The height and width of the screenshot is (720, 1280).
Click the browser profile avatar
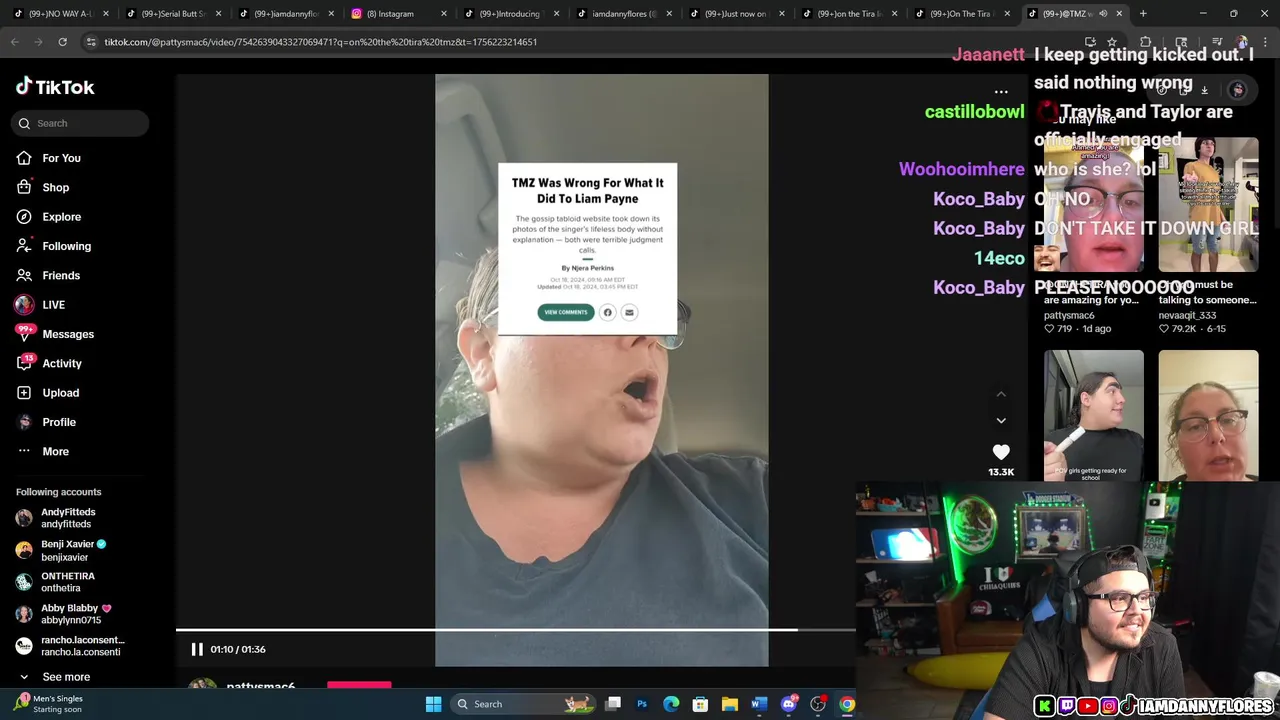coord(1241,42)
